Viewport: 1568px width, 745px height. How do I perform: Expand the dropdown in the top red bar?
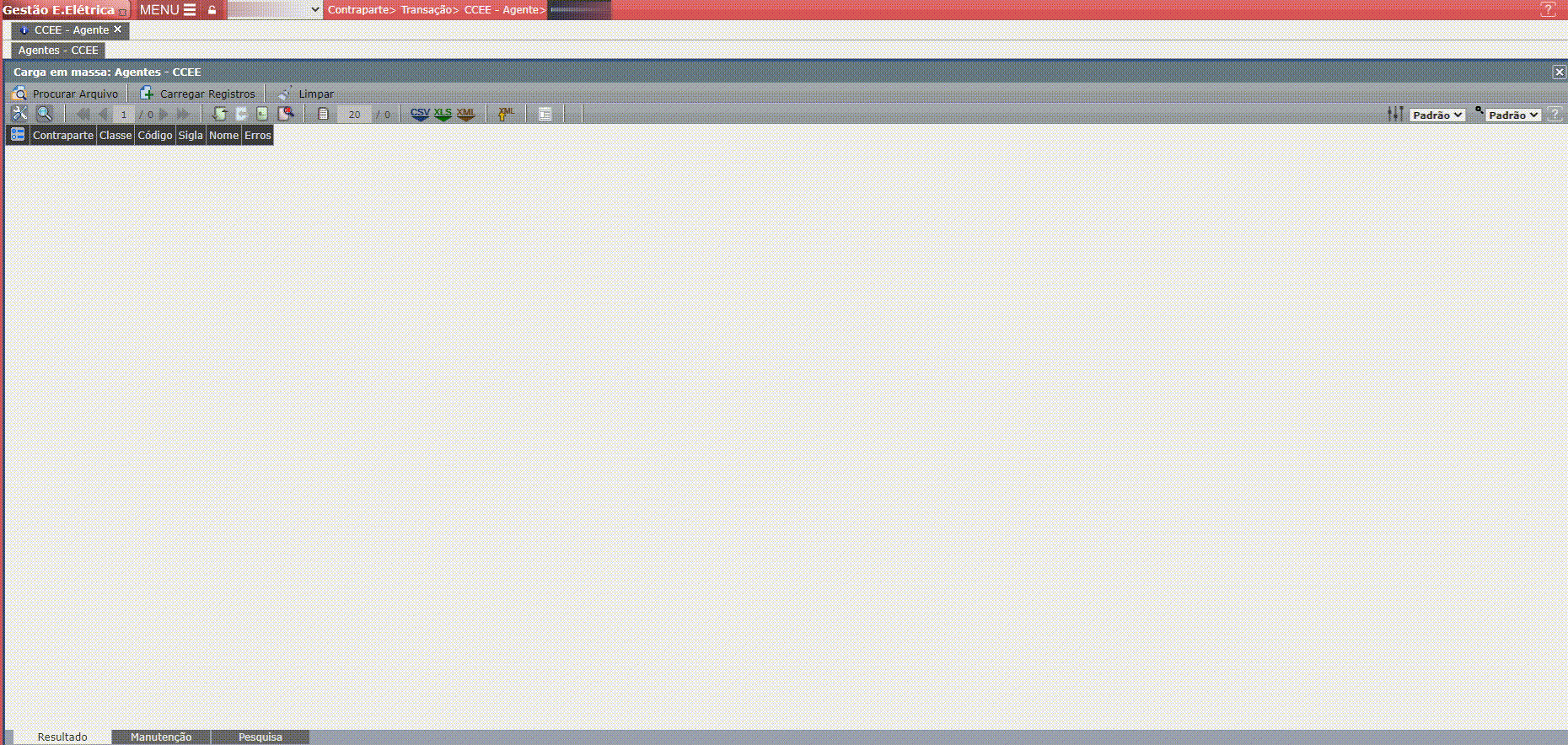coord(275,10)
